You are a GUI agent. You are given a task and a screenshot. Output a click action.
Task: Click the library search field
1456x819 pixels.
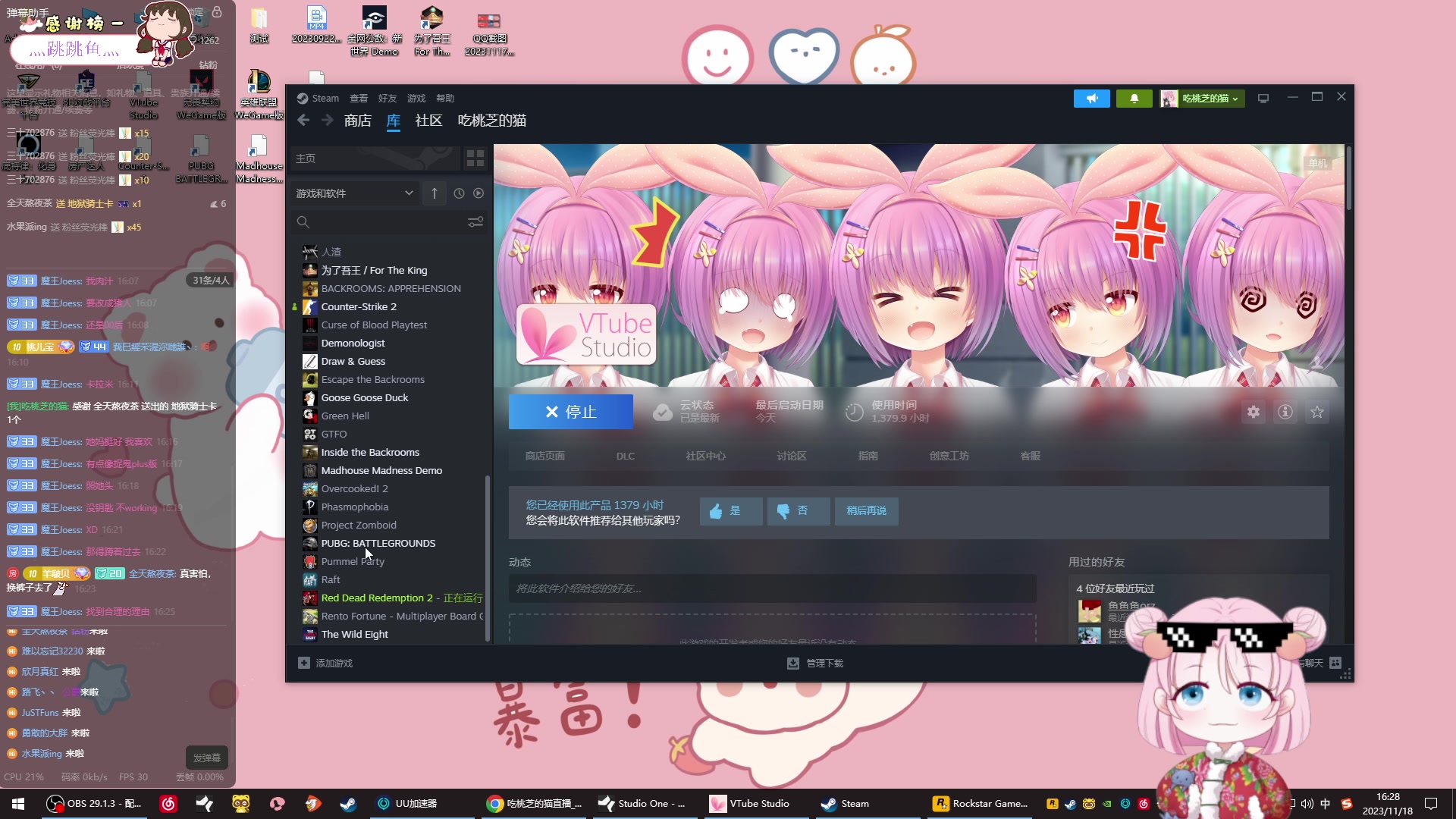point(379,222)
